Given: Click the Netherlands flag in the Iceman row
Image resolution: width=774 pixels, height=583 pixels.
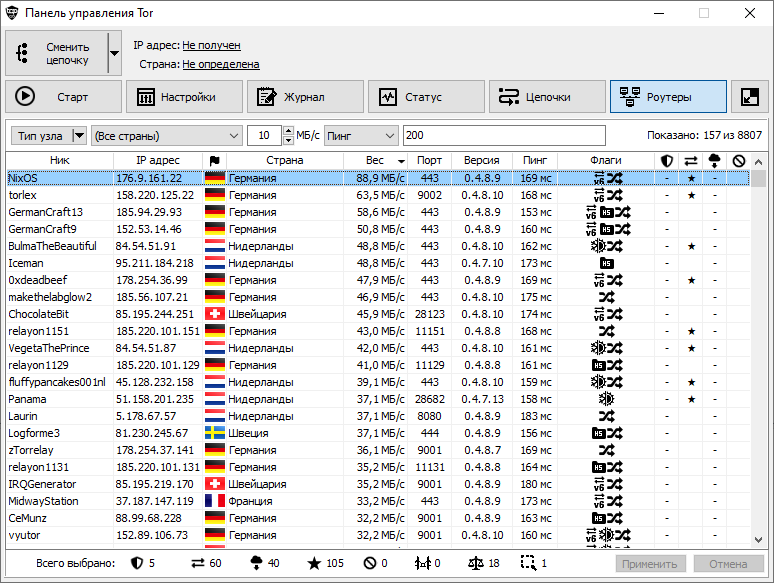Looking at the screenshot, I should [215, 263].
